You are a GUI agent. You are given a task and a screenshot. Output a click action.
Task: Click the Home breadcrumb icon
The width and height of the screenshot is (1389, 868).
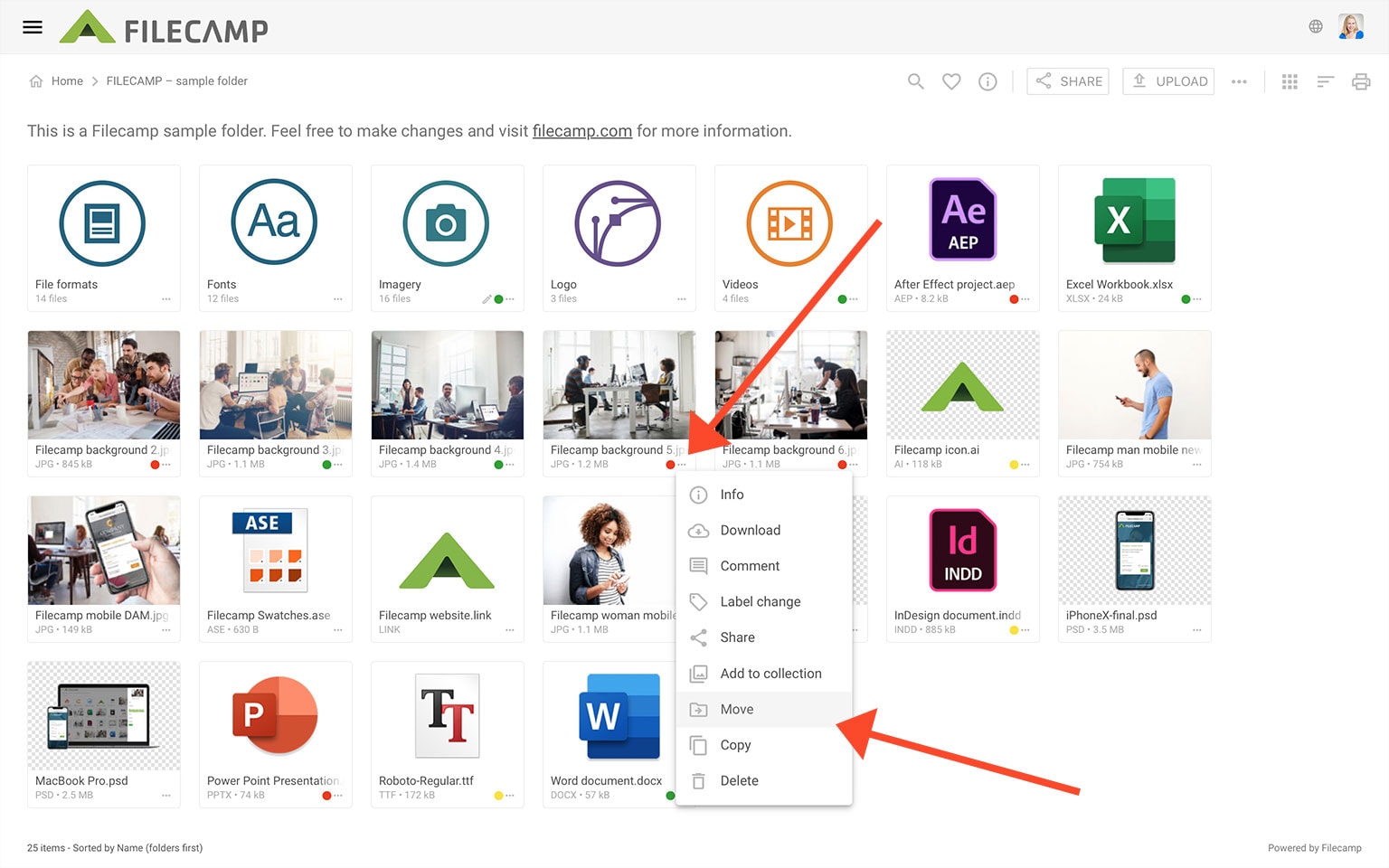pyautogui.click(x=36, y=81)
